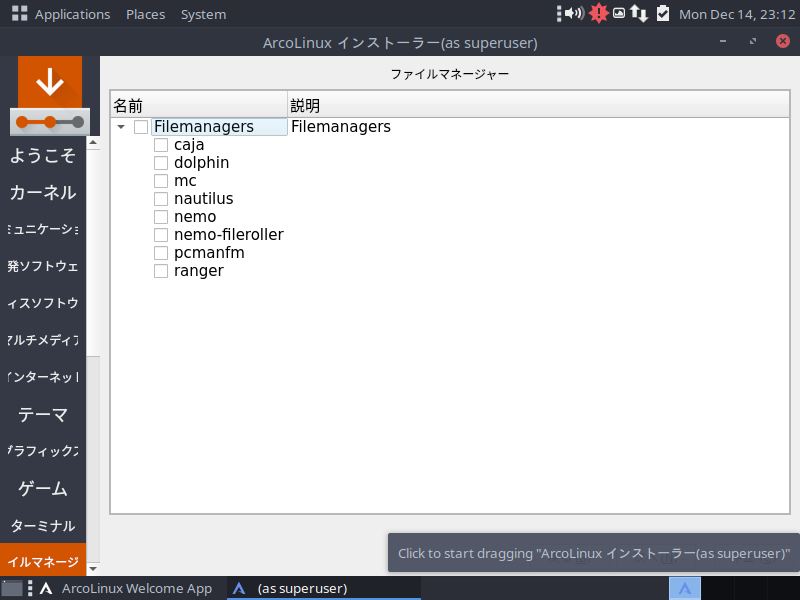The width and height of the screenshot is (800, 600).
Task: Check the ranger checkbox
Action: pos(161,271)
